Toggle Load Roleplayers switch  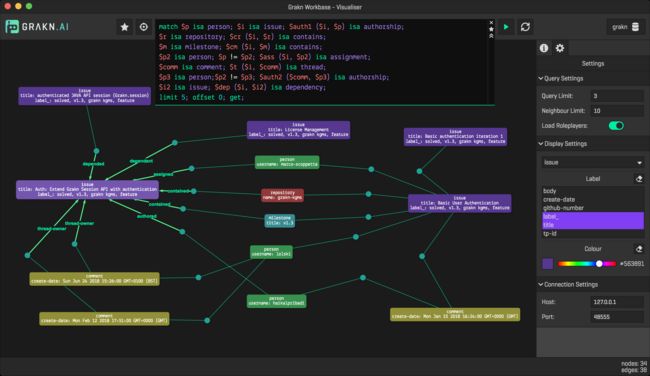(x=616, y=126)
